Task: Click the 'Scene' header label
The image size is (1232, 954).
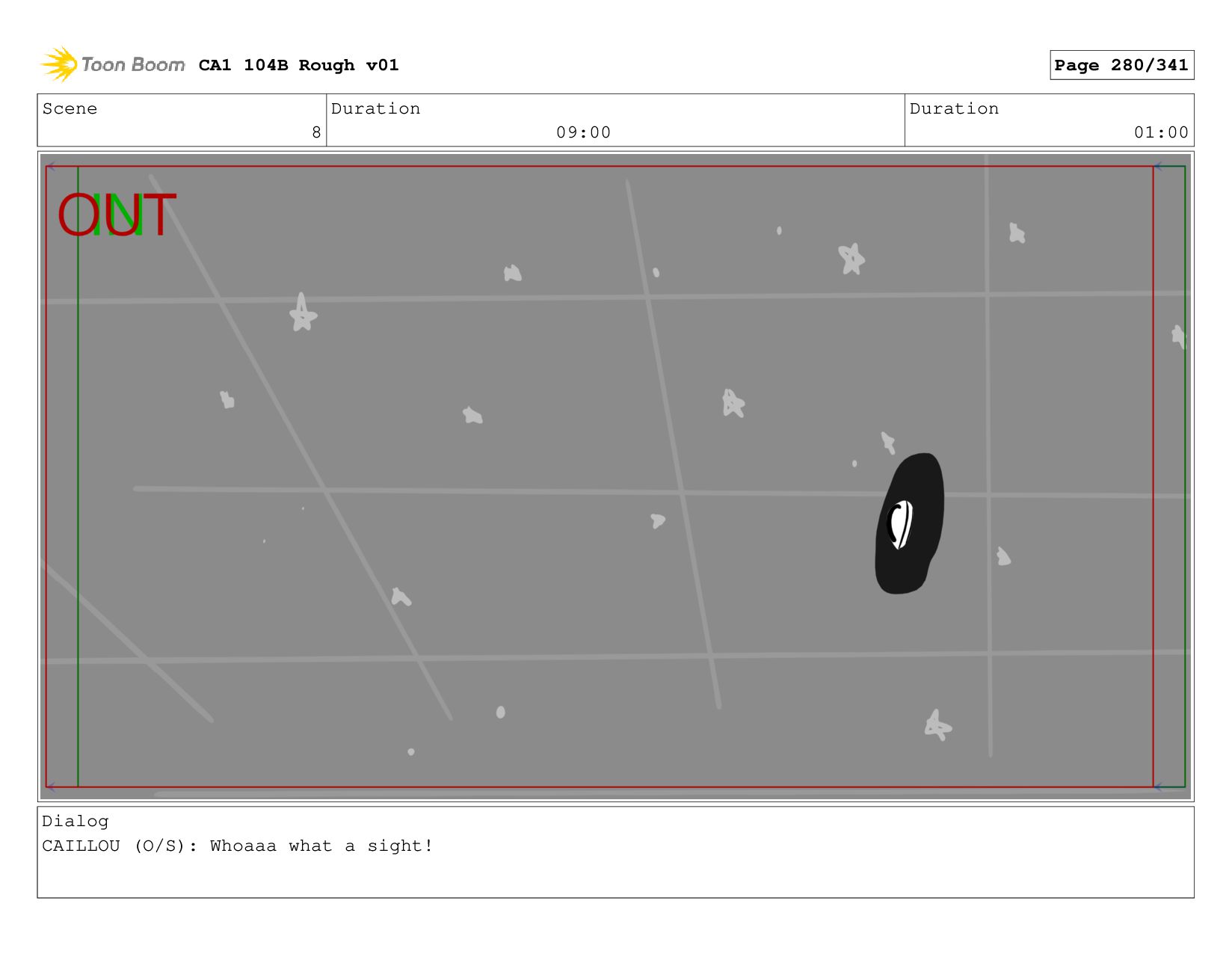Action: [x=70, y=108]
